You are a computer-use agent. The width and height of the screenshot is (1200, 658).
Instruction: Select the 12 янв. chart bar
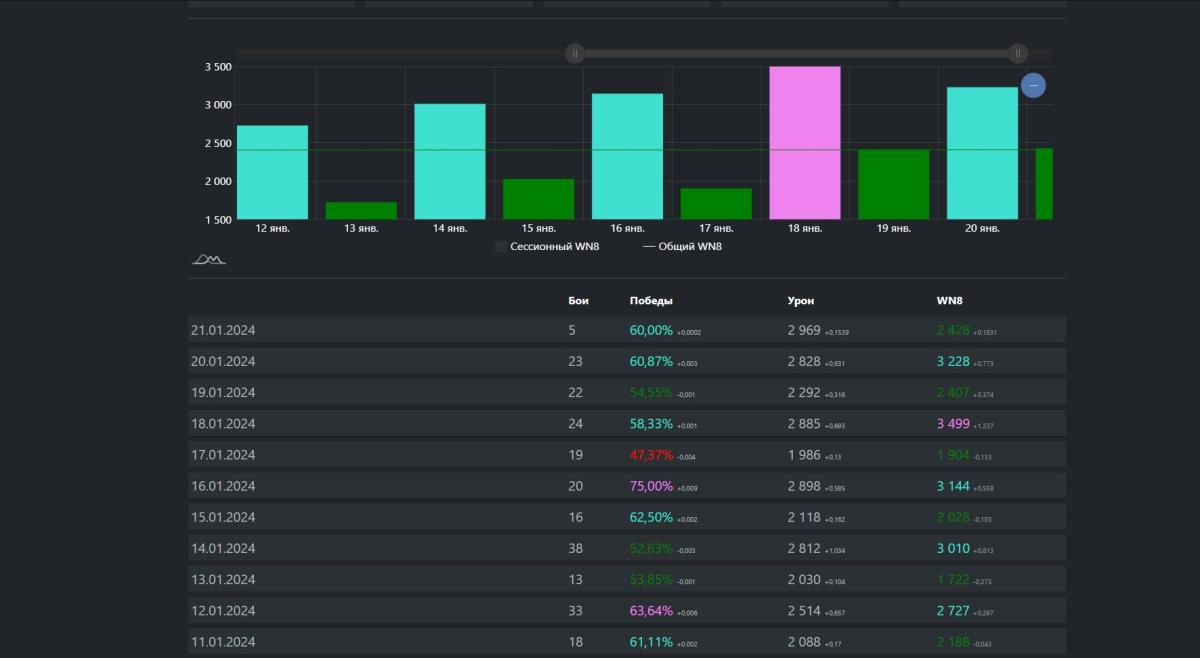tap(272, 172)
